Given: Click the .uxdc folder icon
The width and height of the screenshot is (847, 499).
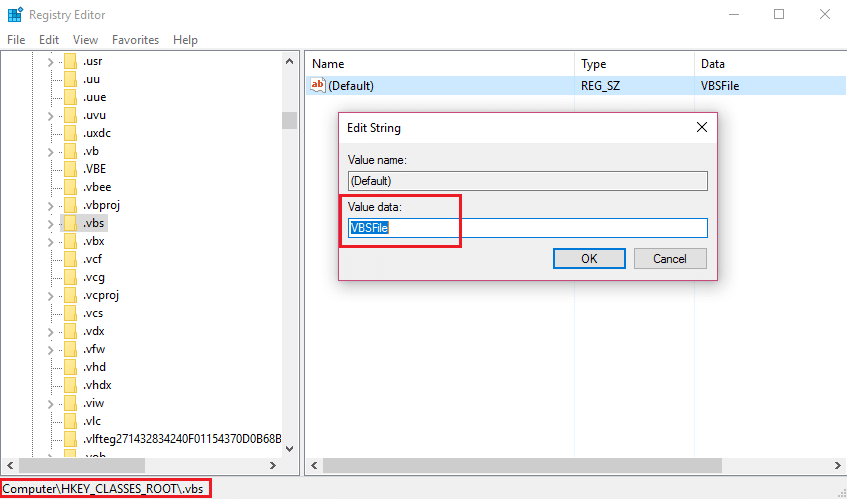Looking at the screenshot, I should point(71,133).
